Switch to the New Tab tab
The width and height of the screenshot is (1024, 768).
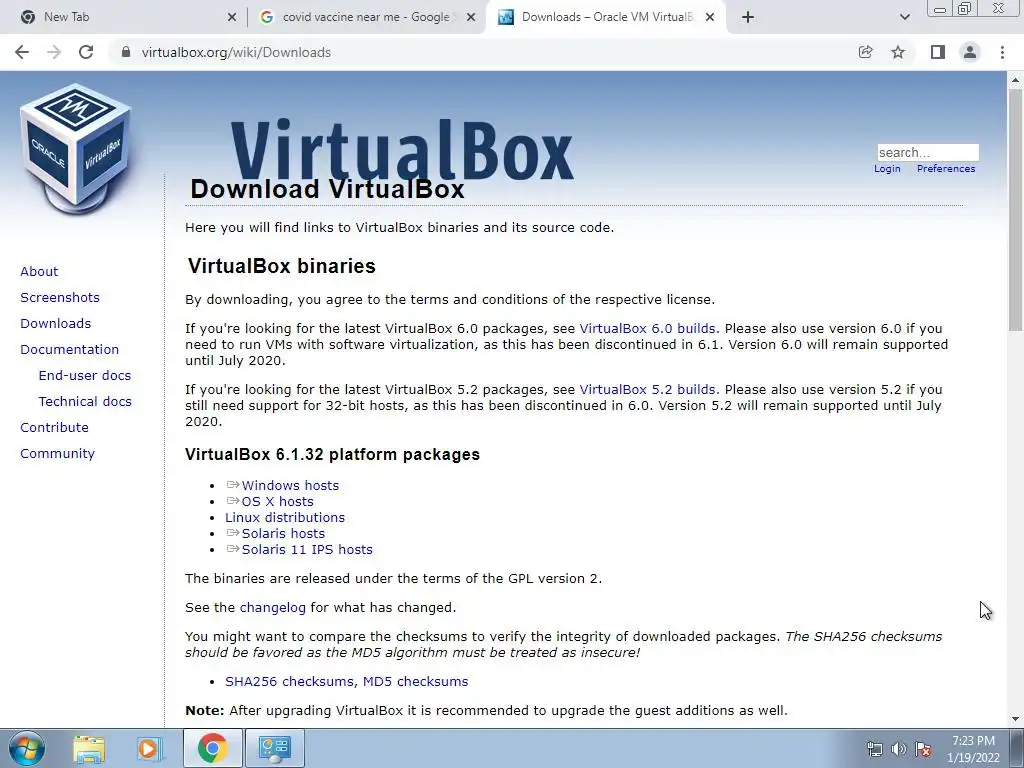(124, 17)
